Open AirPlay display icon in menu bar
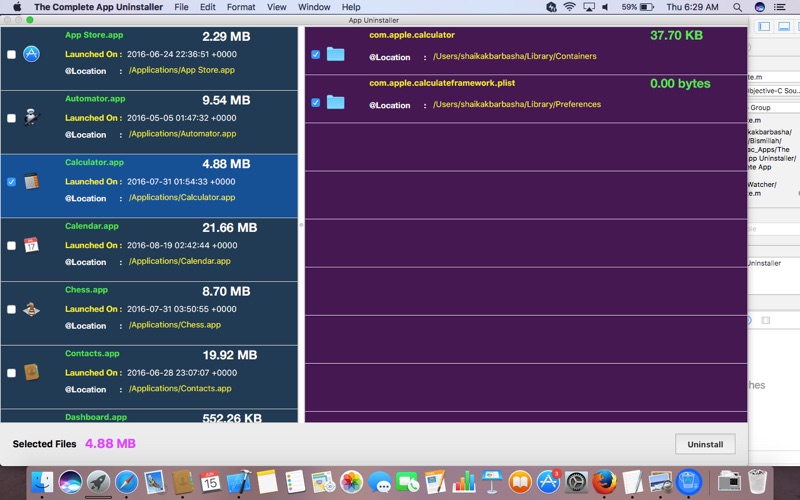The width and height of the screenshot is (800, 500). click(589, 7)
